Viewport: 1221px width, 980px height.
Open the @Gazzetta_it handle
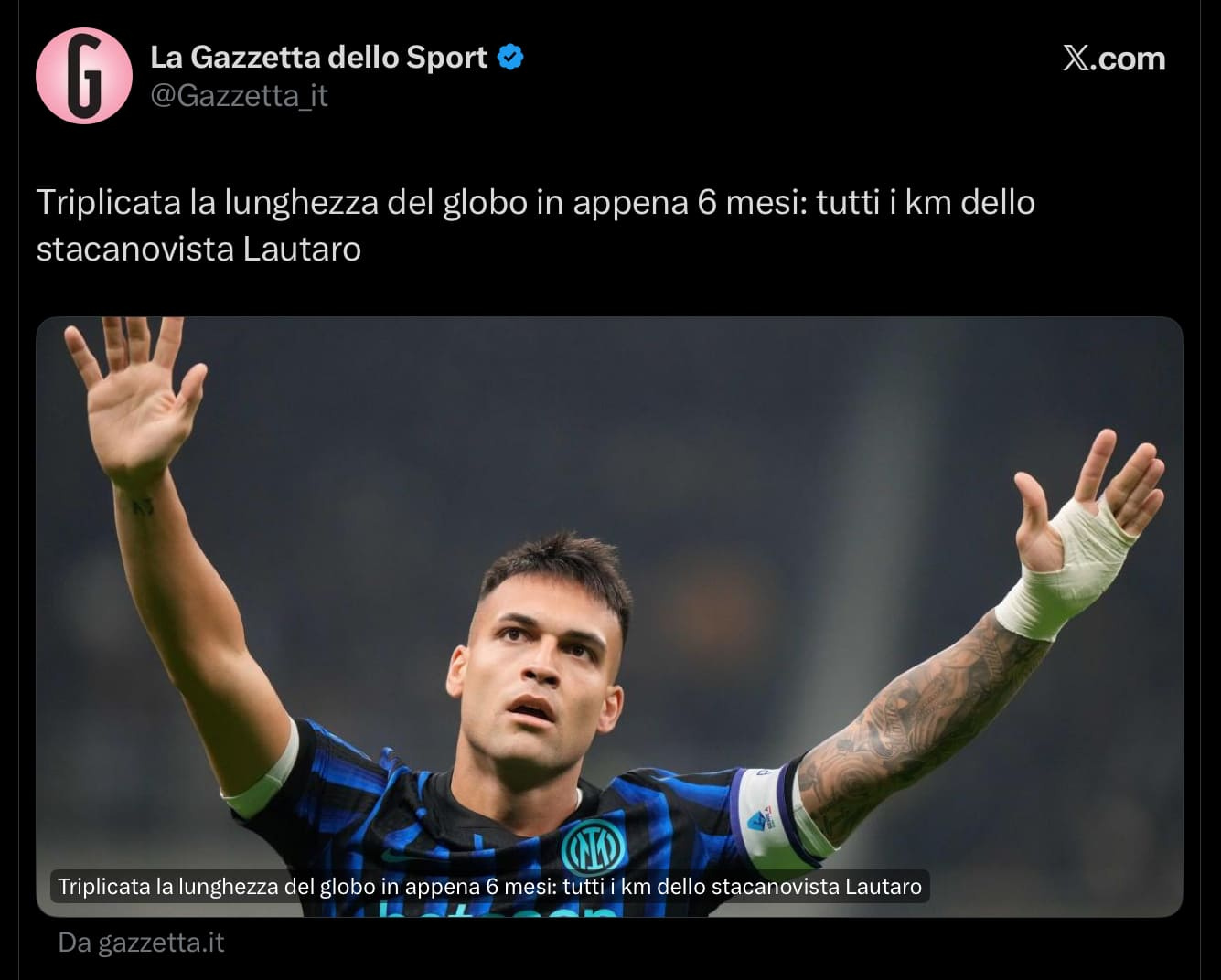239,95
